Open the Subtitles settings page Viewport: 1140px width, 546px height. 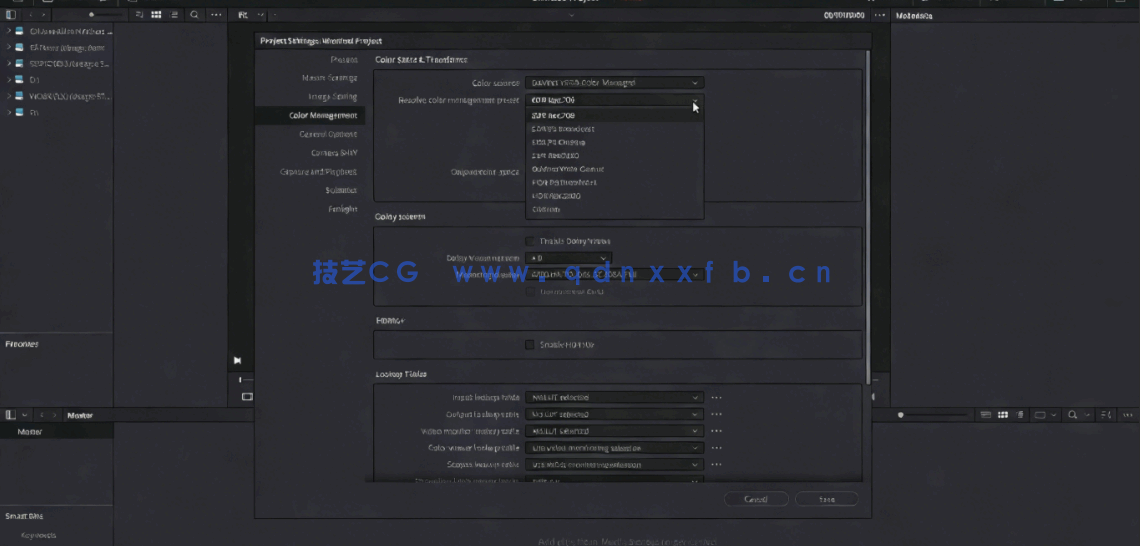coord(341,190)
